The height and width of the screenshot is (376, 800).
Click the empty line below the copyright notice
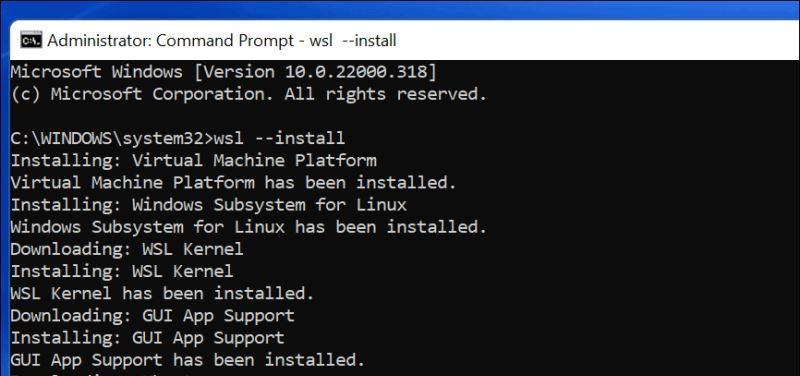tap(405, 116)
